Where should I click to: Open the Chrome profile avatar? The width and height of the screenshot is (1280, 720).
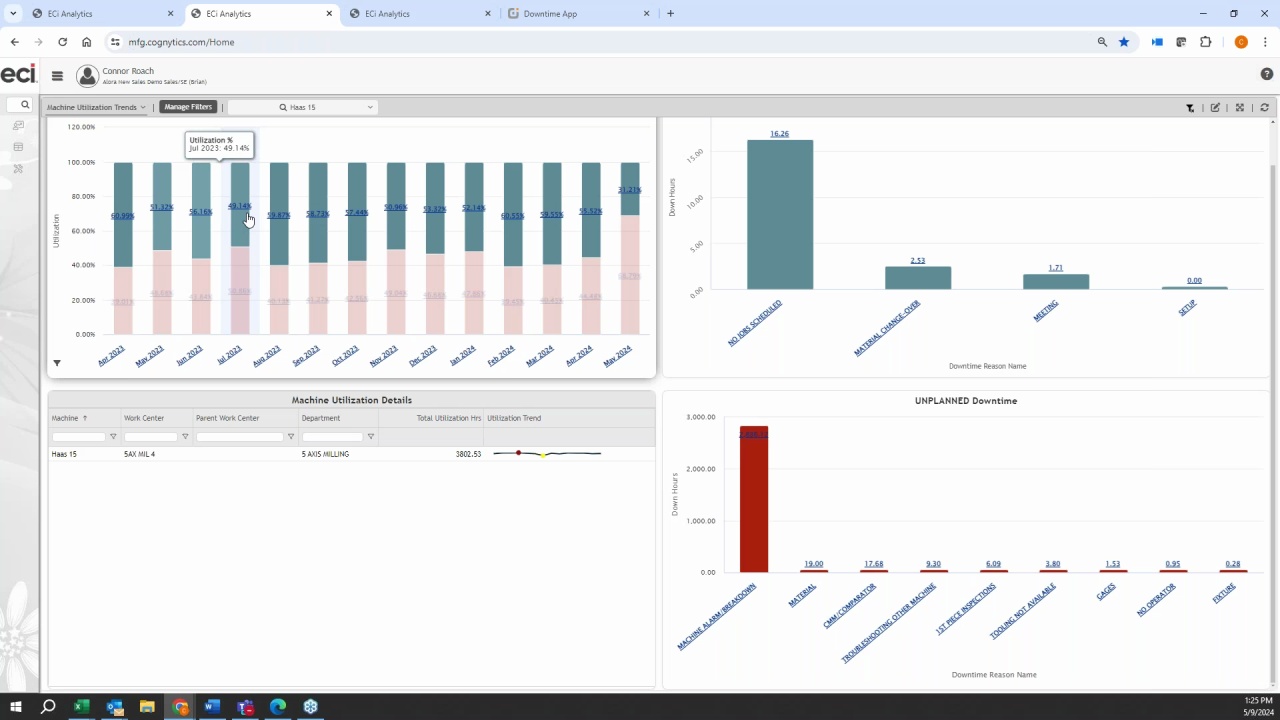pos(1241,42)
